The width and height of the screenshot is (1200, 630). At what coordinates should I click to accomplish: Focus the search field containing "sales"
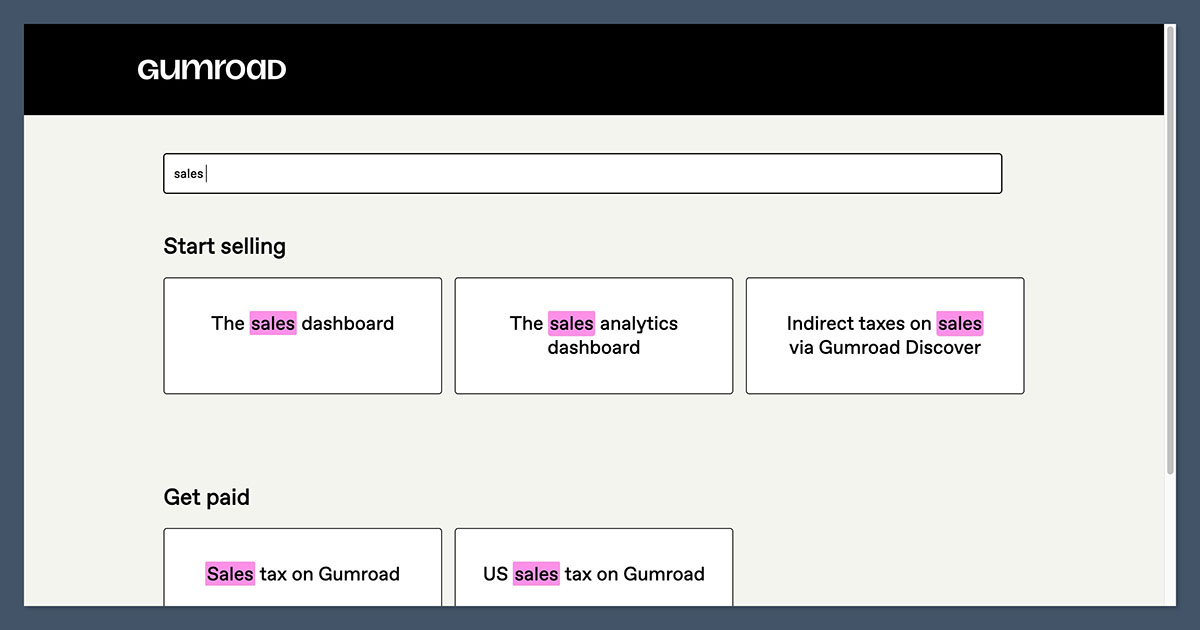tap(582, 173)
